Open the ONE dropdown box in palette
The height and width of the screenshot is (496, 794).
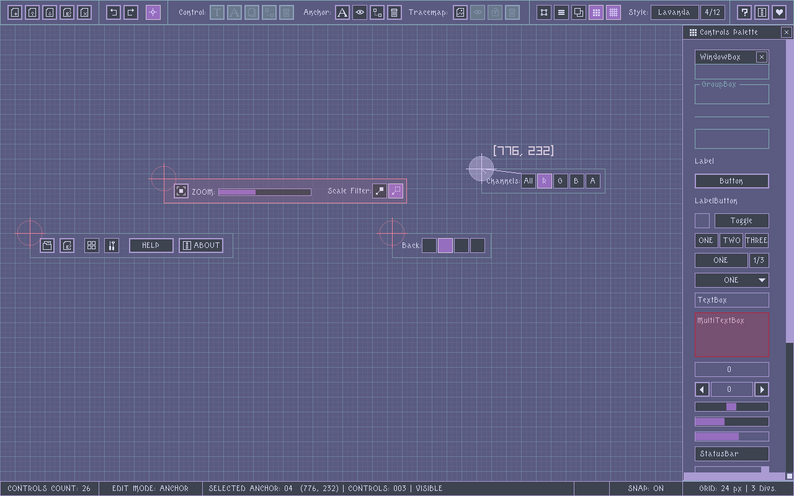pos(732,280)
